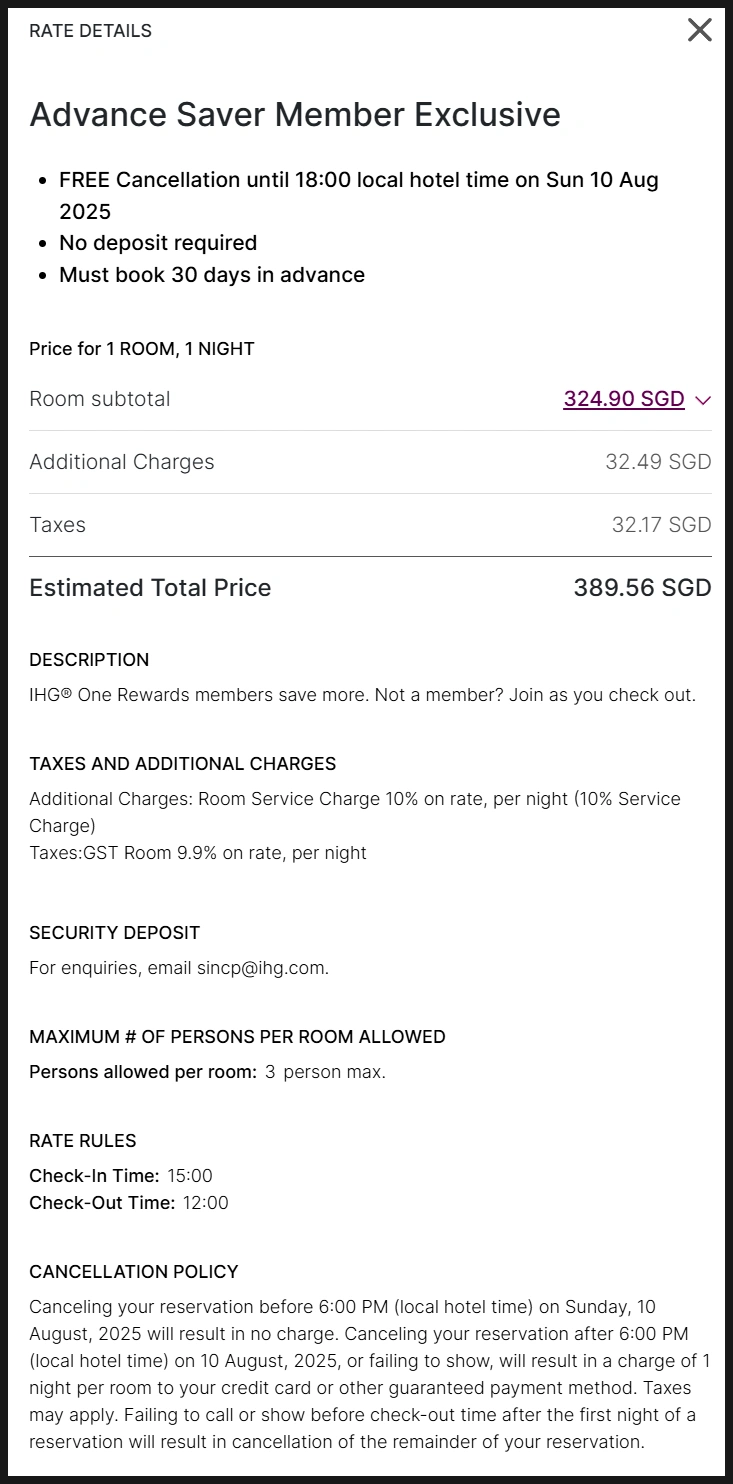Click the sincp@ihg.com email address
Screen dimensions: 733x1484
pyautogui.click(x=262, y=968)
